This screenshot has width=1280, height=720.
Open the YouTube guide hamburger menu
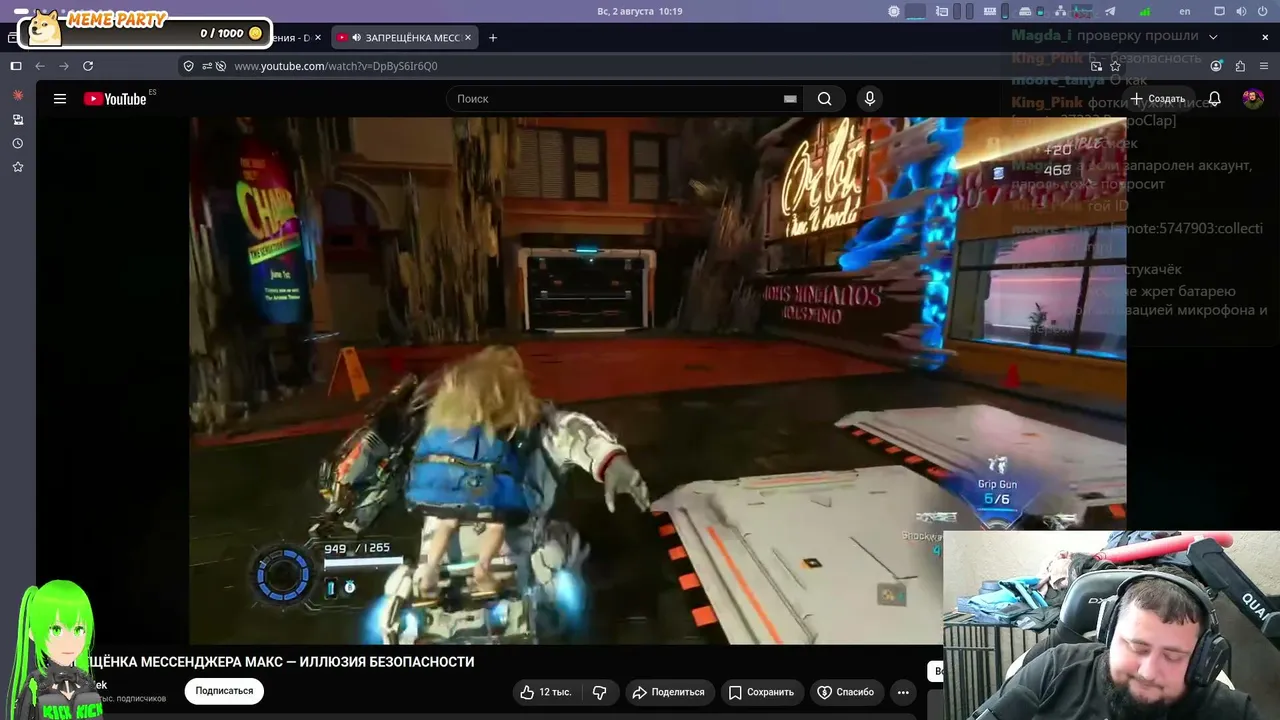click(60, 99)
